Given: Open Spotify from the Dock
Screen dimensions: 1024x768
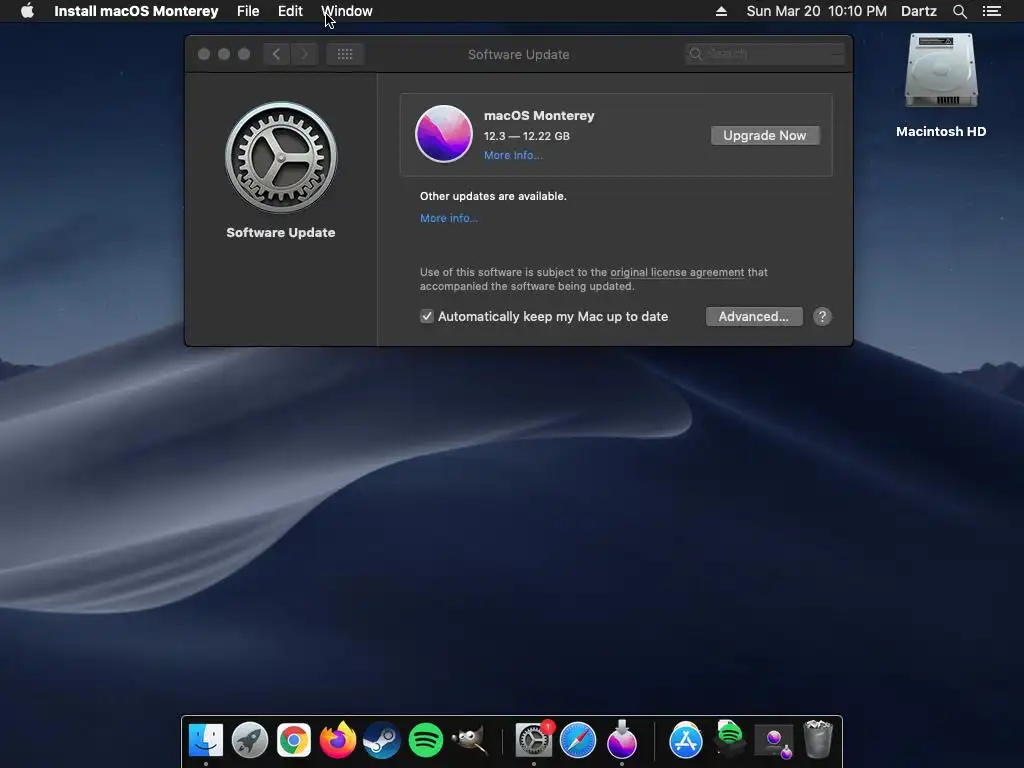Looking at the screenshot, I should [x=426, y=740].
